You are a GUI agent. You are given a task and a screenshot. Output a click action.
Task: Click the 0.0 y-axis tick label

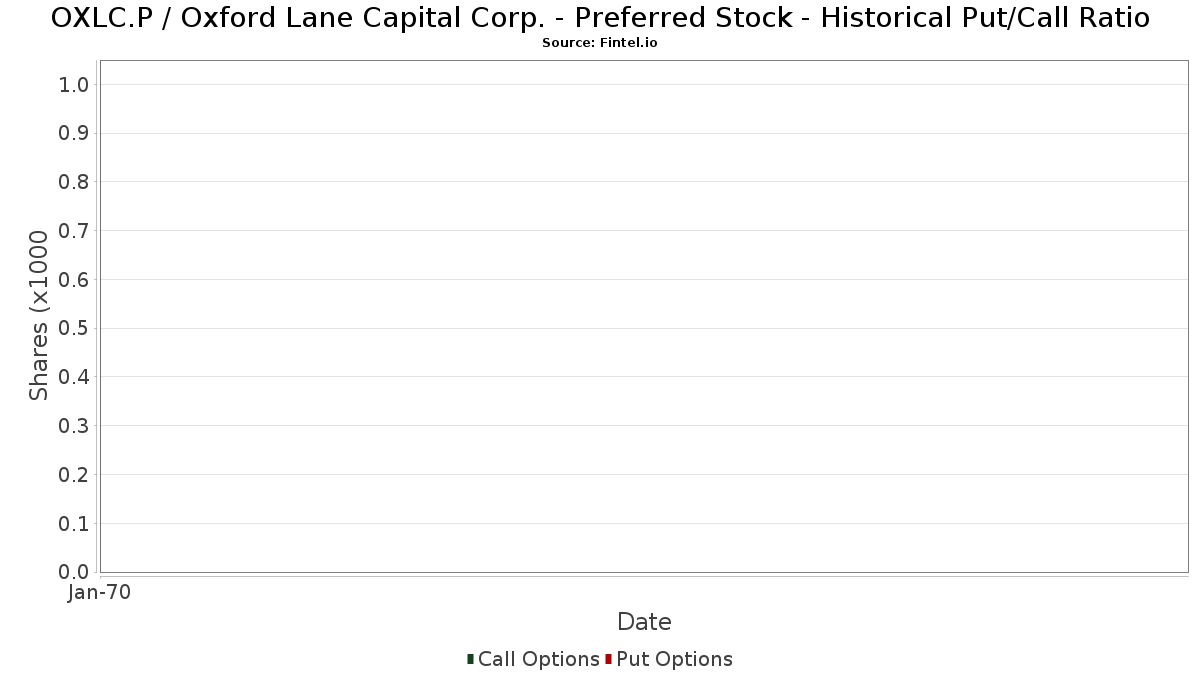[75, 572]
